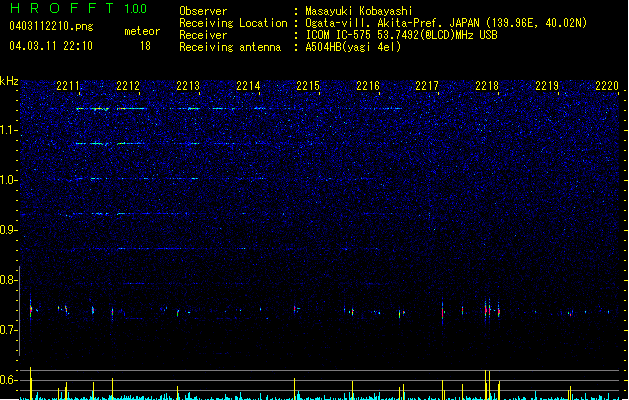Click the HROFFT 1.0.0 title text

78,8
